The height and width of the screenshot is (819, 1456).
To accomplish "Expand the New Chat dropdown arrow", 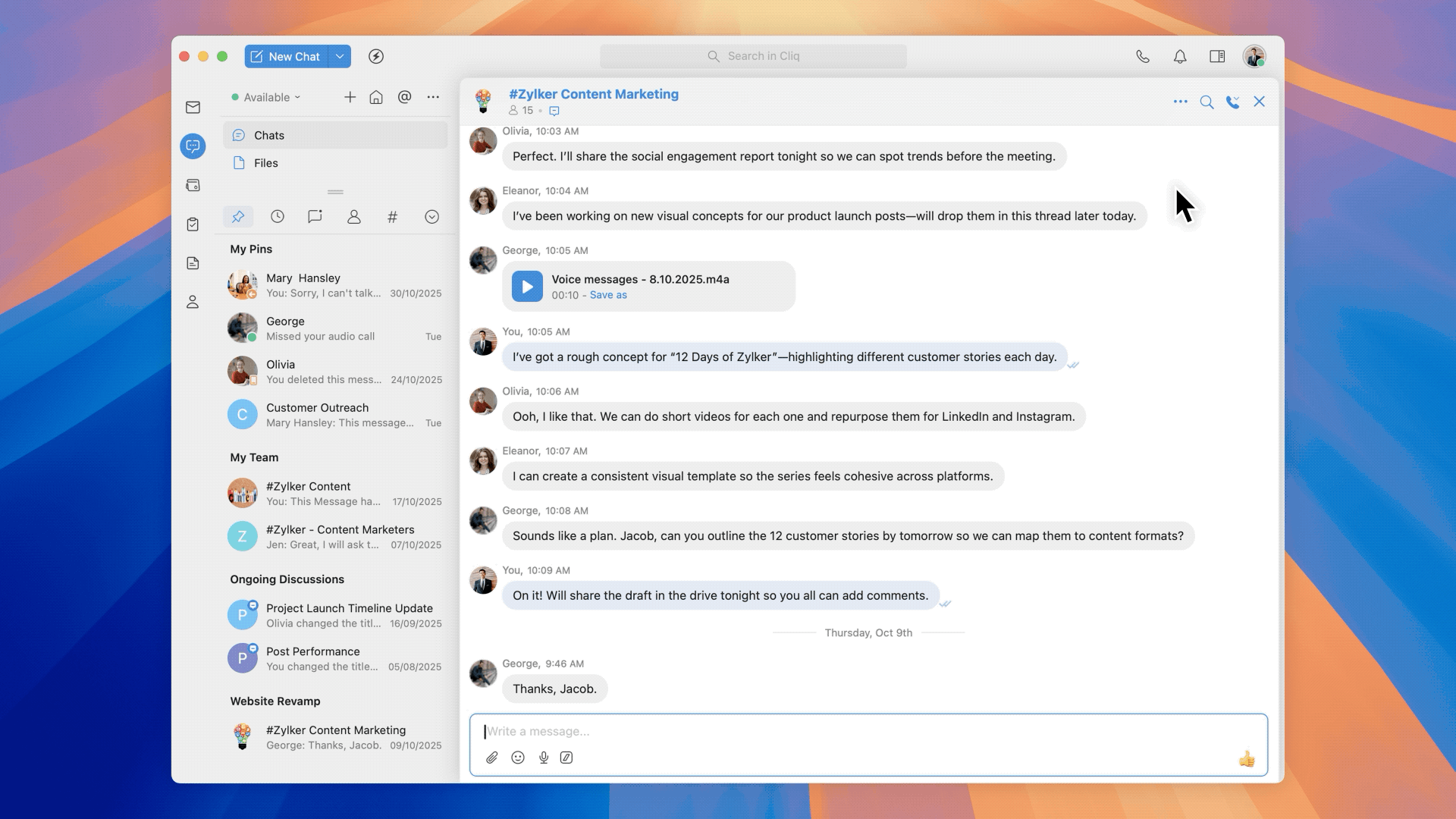I will [340, 56].
